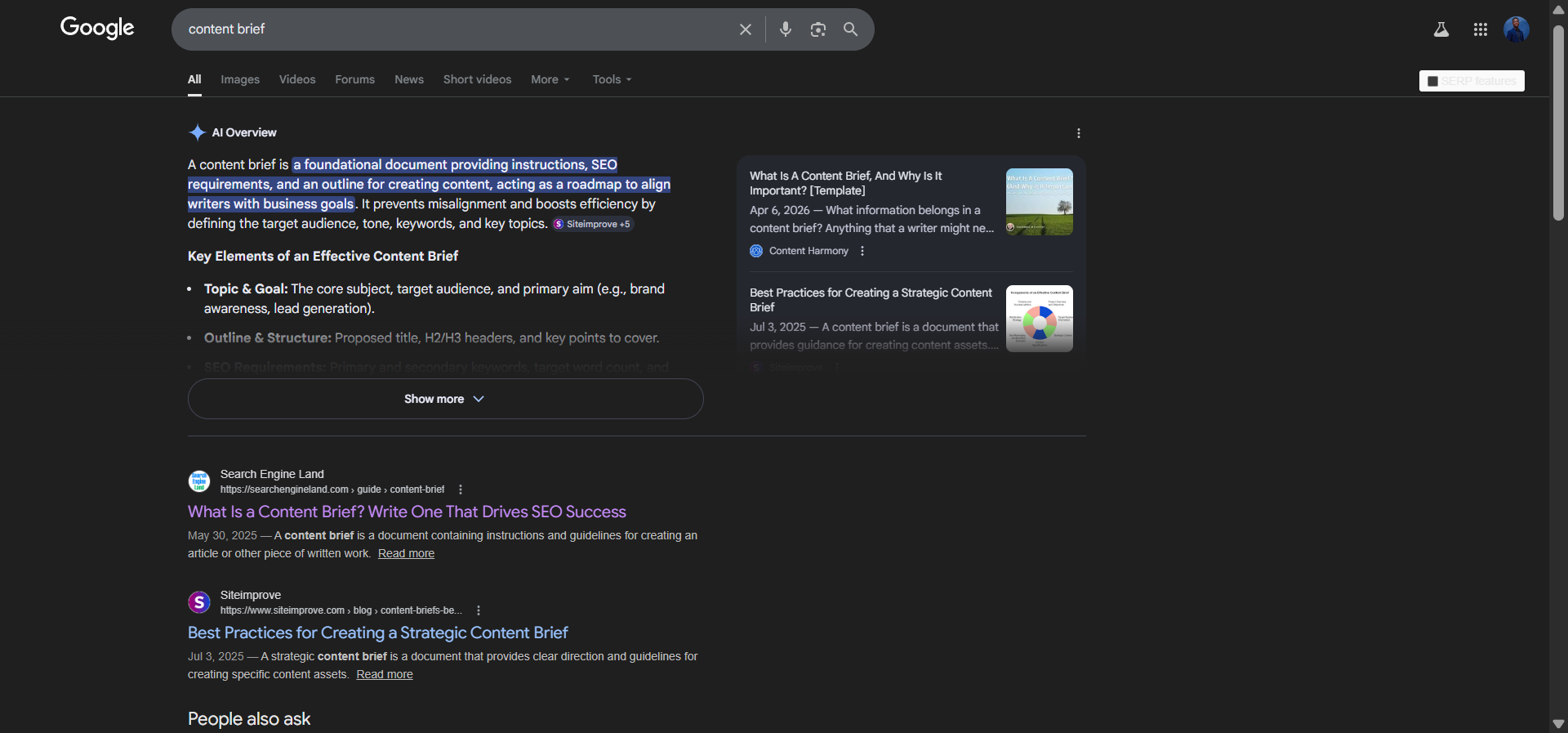The image size is (1568, 733).
Task: Toggle the SERP features checkbox
Action: point(1432,81)
